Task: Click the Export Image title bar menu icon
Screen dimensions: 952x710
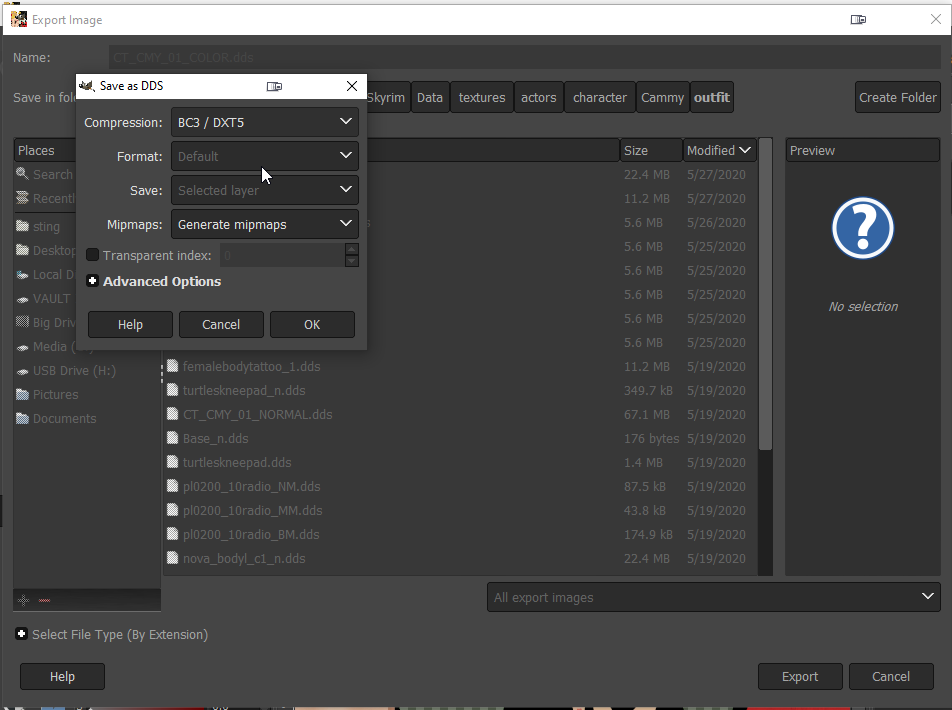Action: pos(858,19)
